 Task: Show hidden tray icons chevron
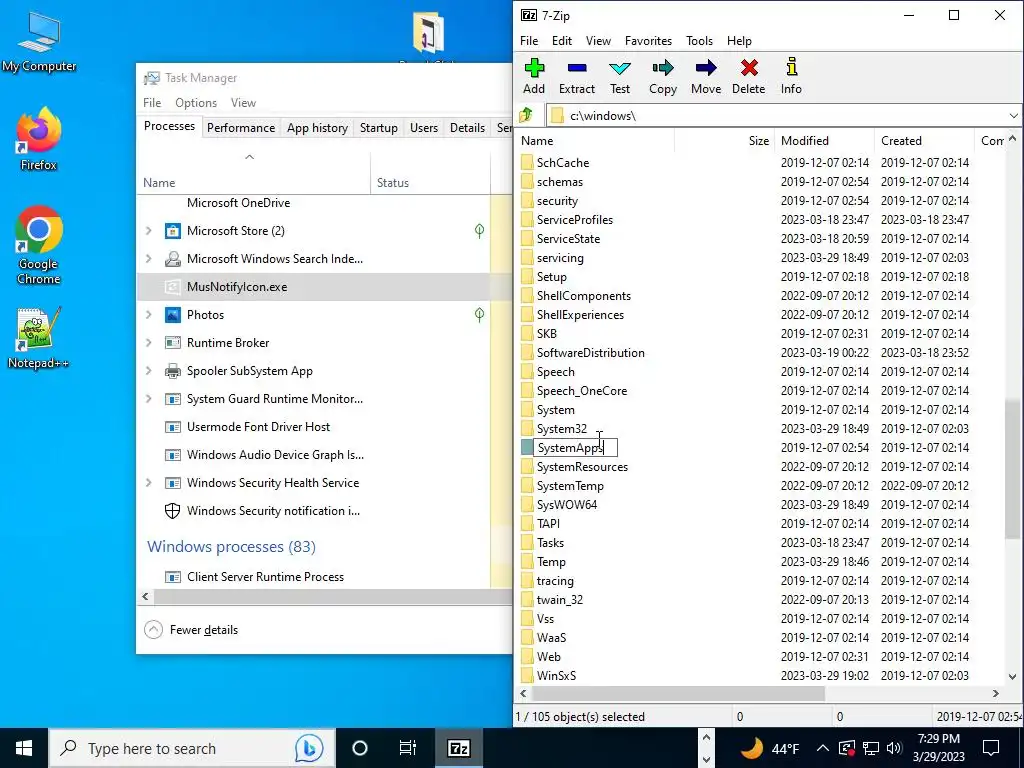click(x=823, y=748)
